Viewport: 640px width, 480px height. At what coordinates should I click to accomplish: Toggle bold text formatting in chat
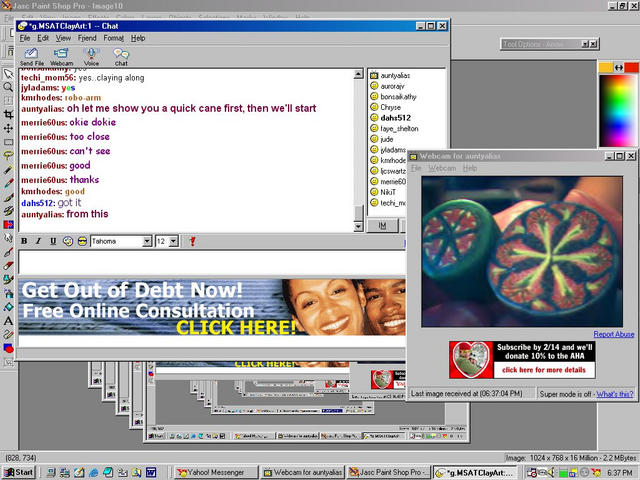[x=24, y=241]
